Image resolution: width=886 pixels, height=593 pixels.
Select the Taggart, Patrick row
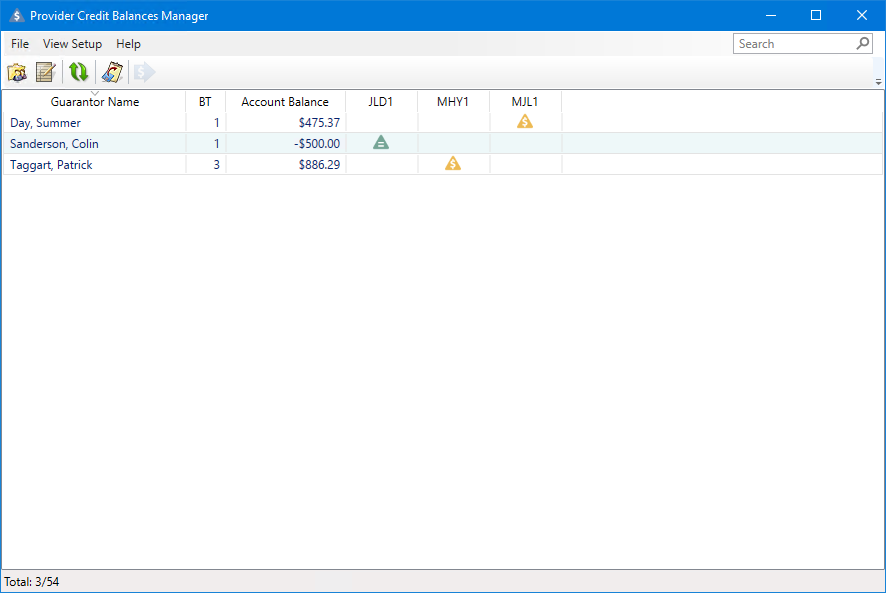(x=51, y=165)
